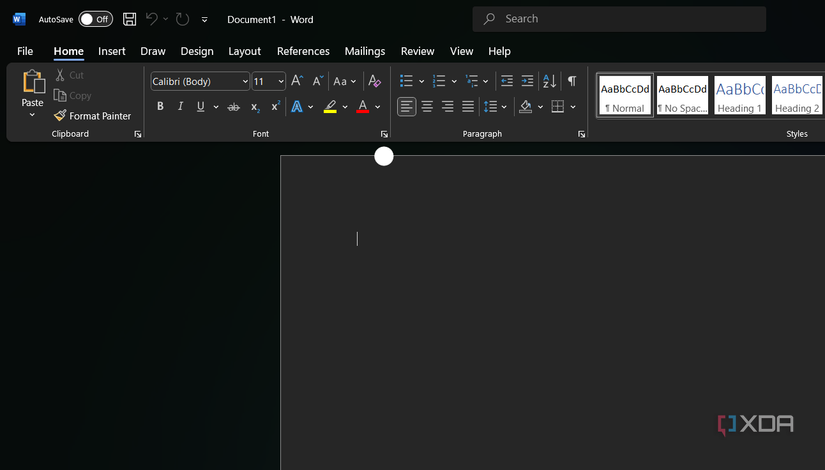Click the Search box in title bar
This screenshot has height=470, width=825.
[x=619, y=19]
